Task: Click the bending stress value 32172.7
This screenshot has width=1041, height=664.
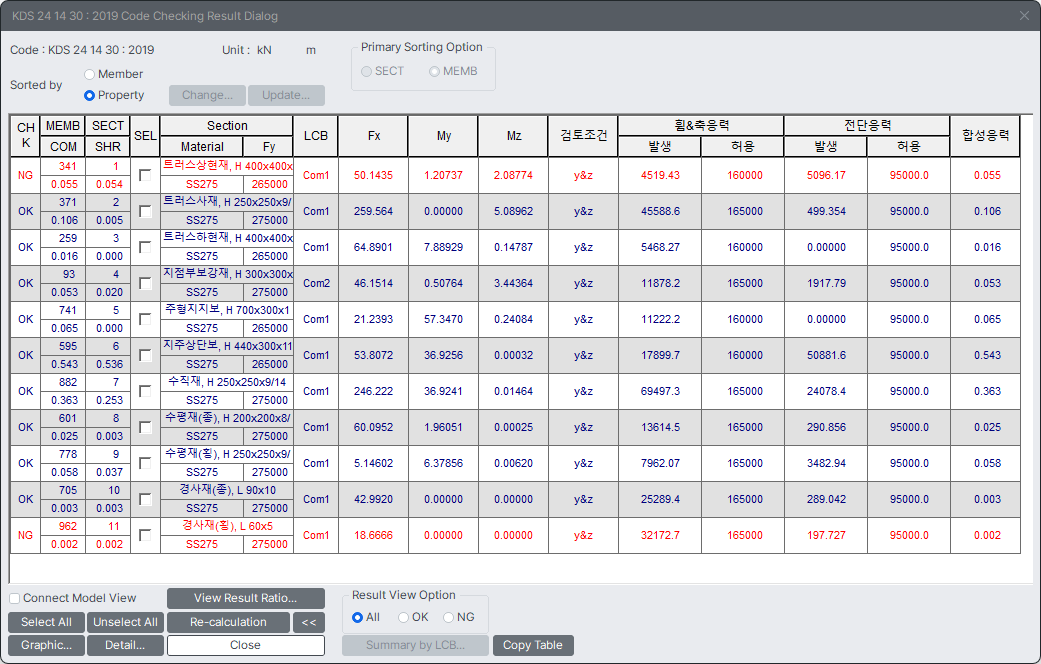Action: [660, 535]
